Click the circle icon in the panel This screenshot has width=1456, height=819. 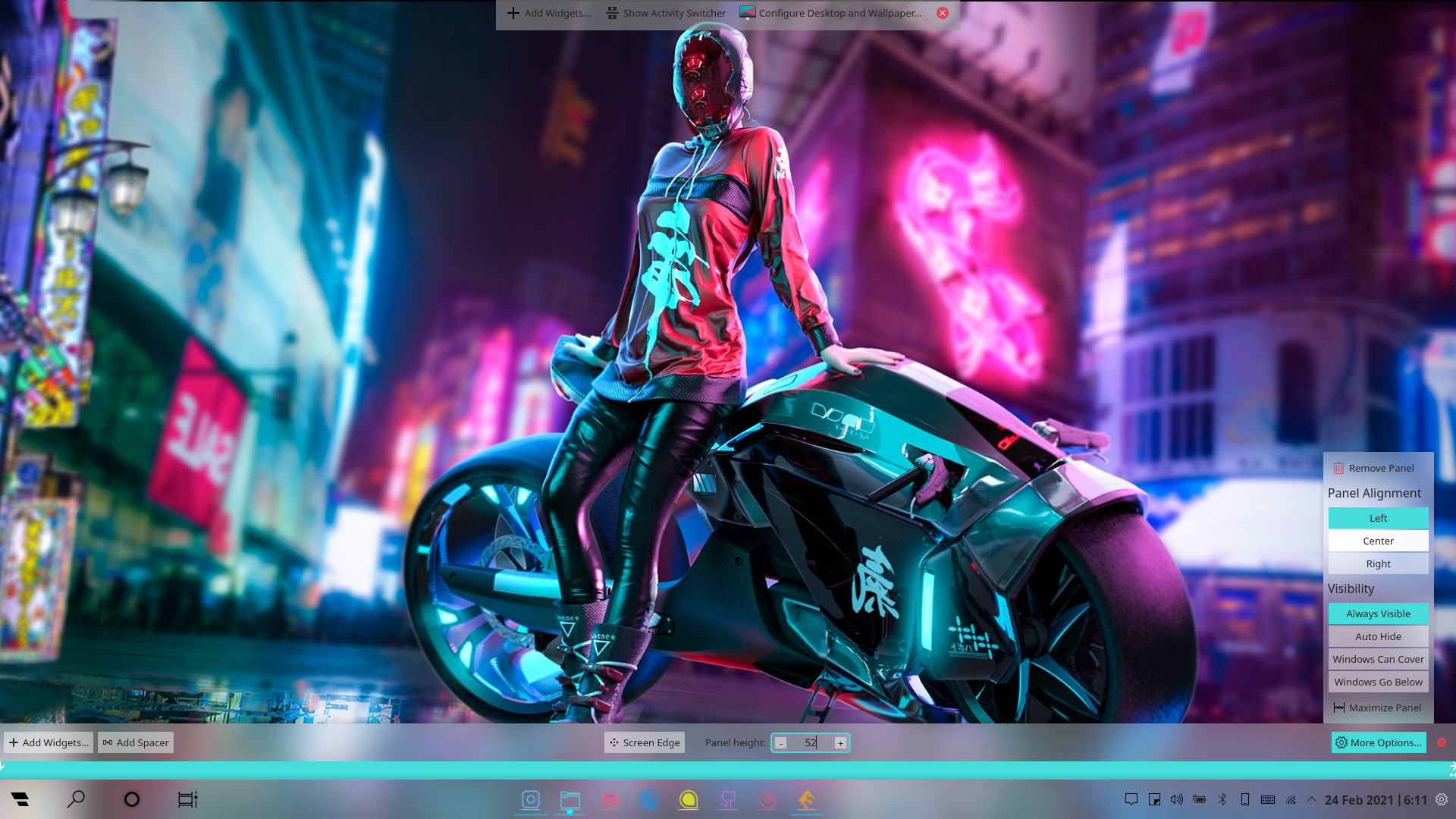coord(132,799)
